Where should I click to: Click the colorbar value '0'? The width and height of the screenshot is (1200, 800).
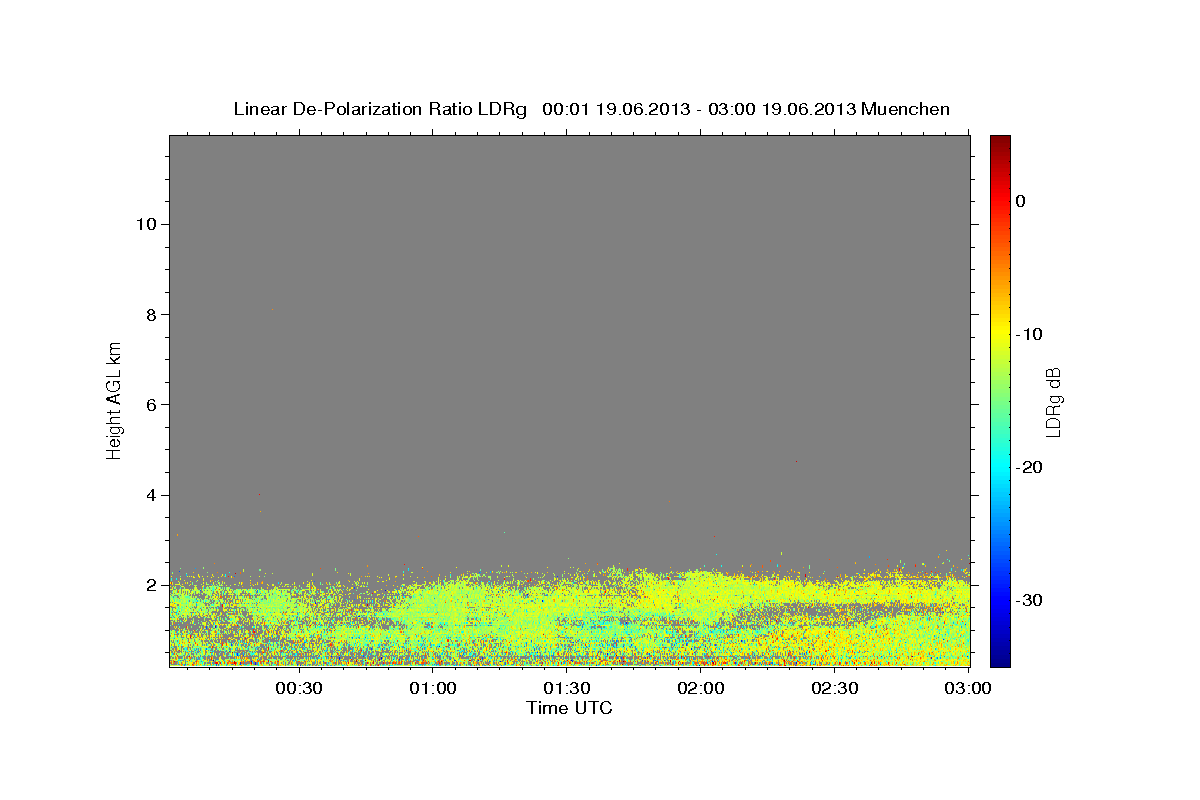point(1021,201)
